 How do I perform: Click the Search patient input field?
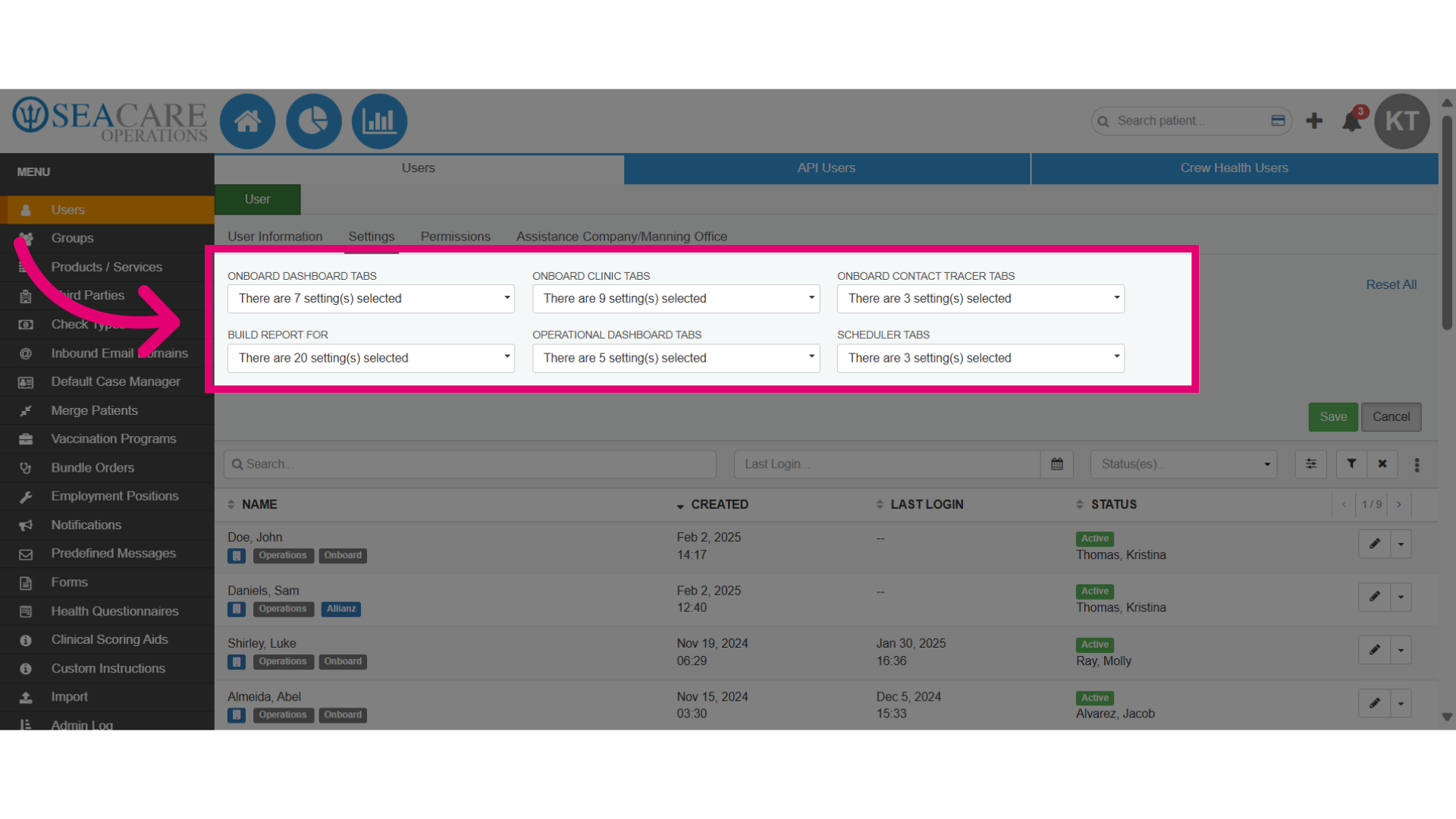point(1191,121)
